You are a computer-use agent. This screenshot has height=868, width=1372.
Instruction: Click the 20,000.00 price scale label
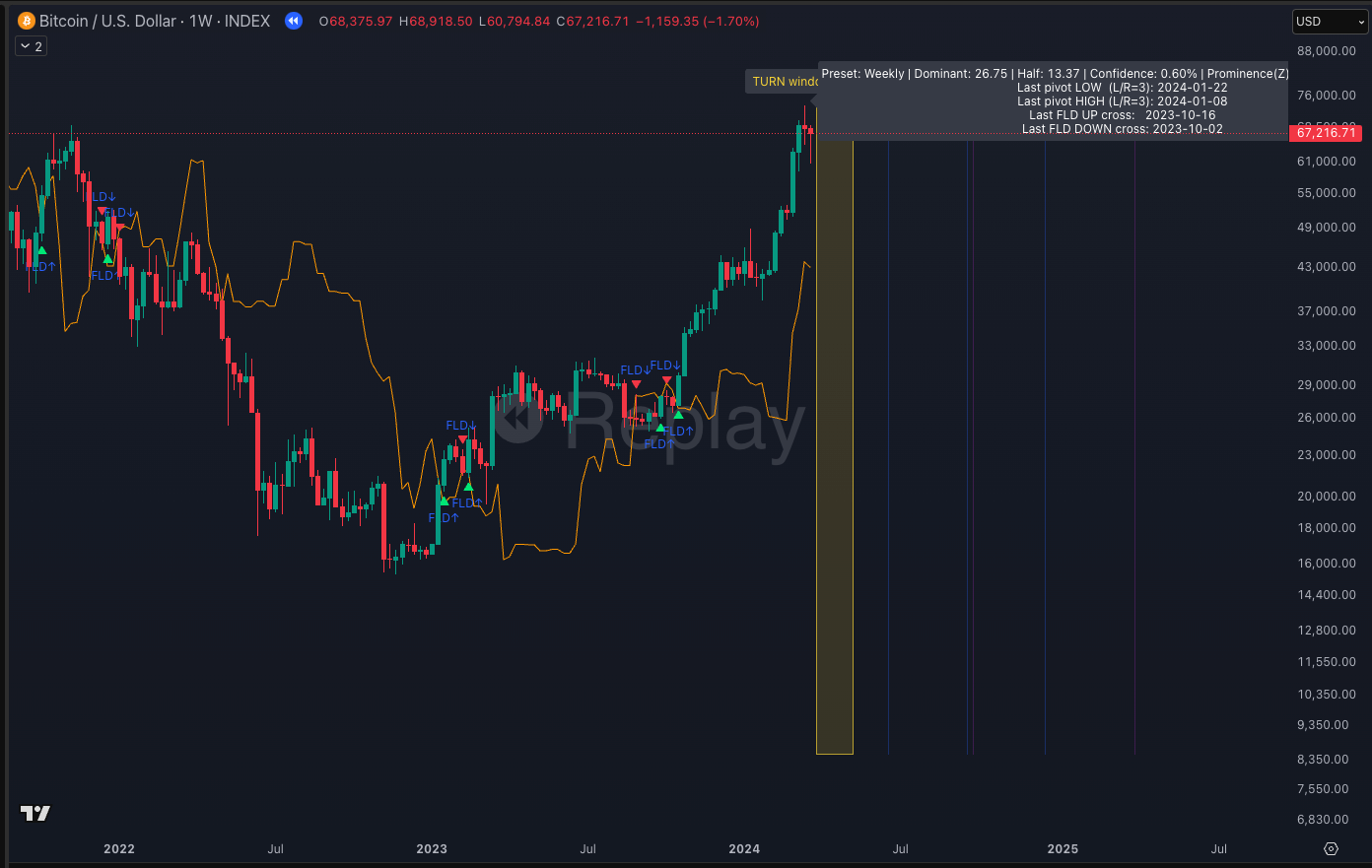tap(1326, 496)
